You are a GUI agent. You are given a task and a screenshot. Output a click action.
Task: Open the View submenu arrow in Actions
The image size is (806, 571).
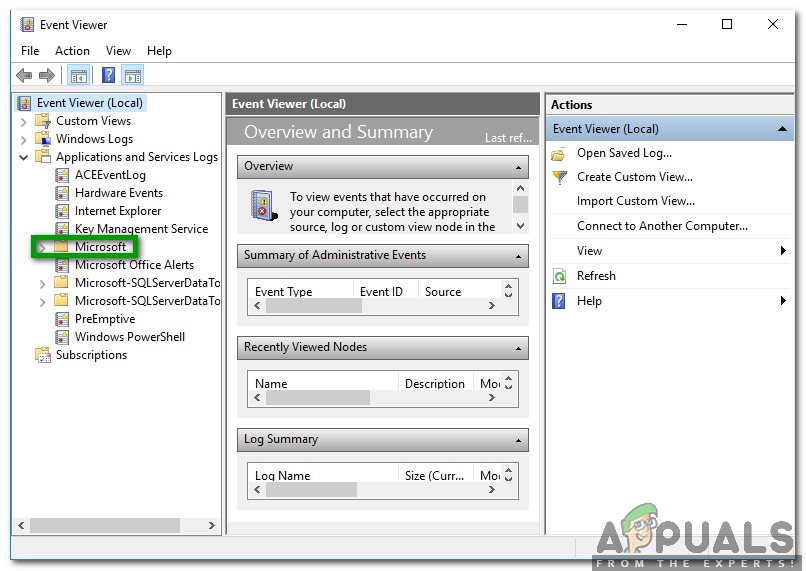[x=783, y=251]
